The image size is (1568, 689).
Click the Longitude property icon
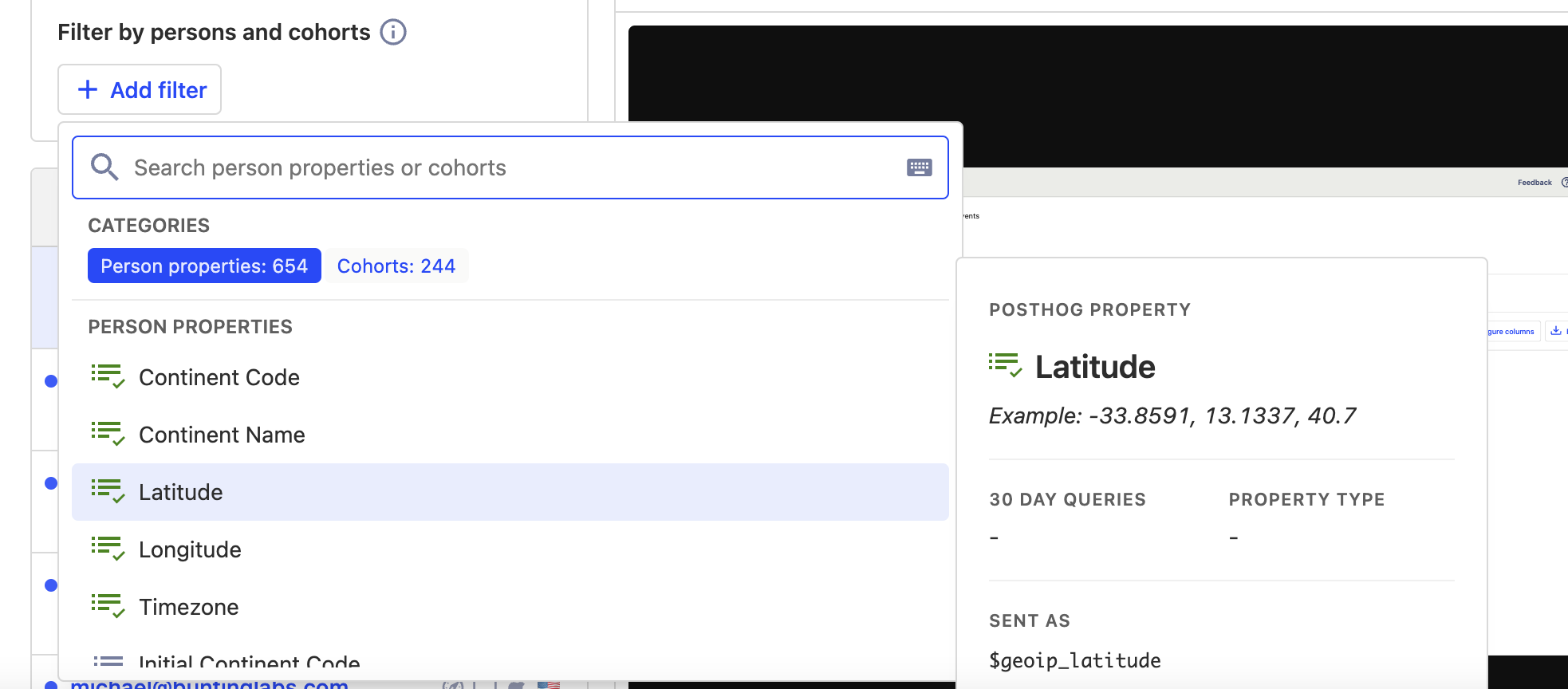[x=108, y=549]
